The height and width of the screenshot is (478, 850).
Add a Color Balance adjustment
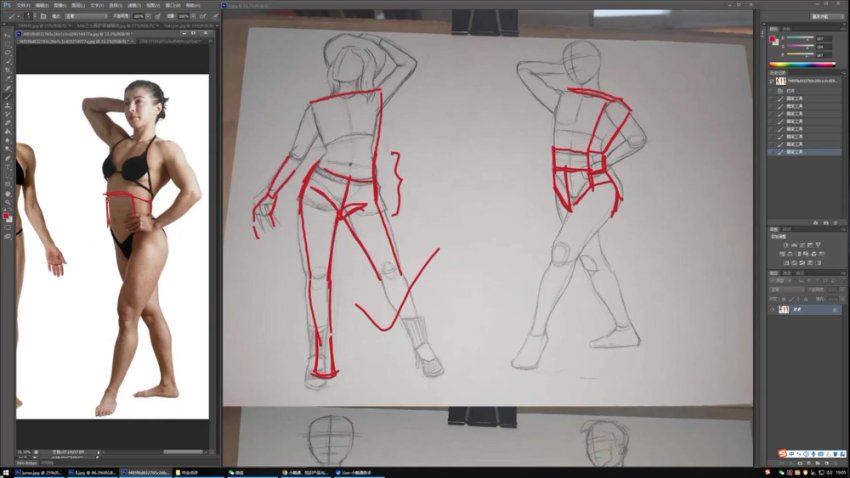click(x=790, y=254)
